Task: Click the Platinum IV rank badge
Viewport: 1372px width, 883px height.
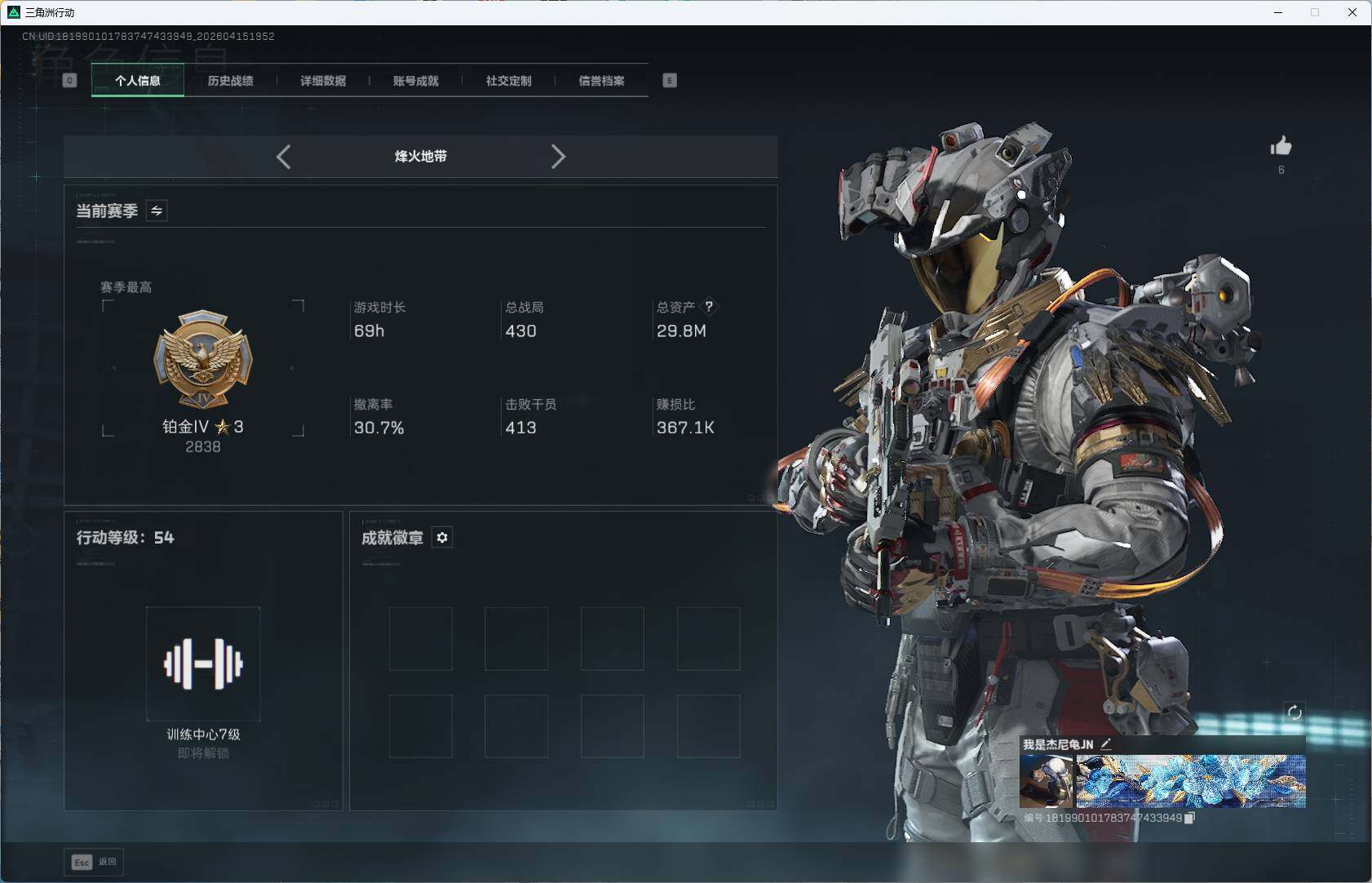Action: (x=203, y=359)
